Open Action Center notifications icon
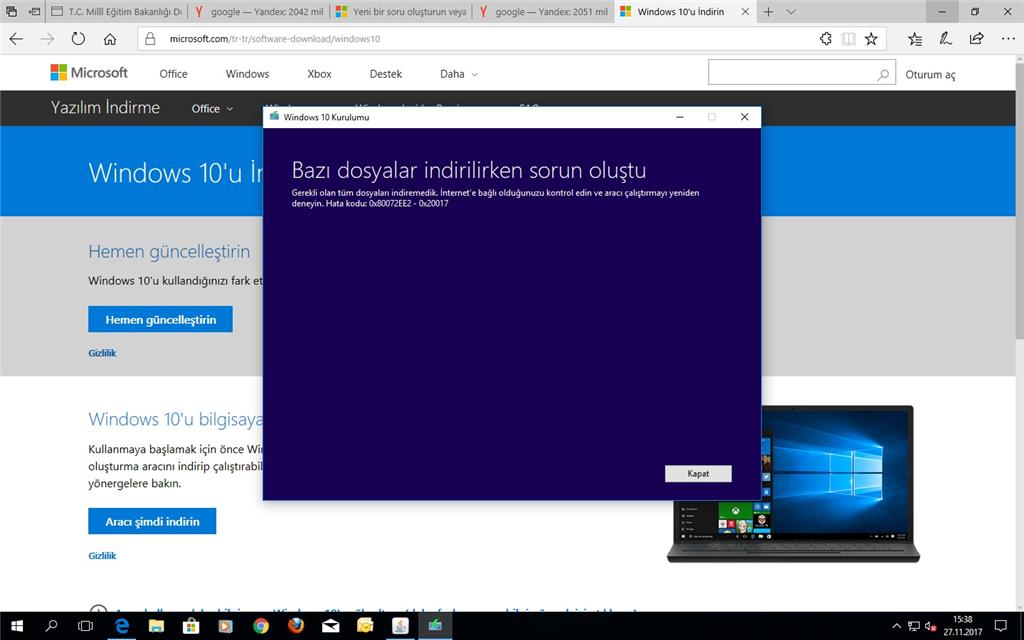The height and width of the screenshot is (640, 1024). pos(1000,626)
